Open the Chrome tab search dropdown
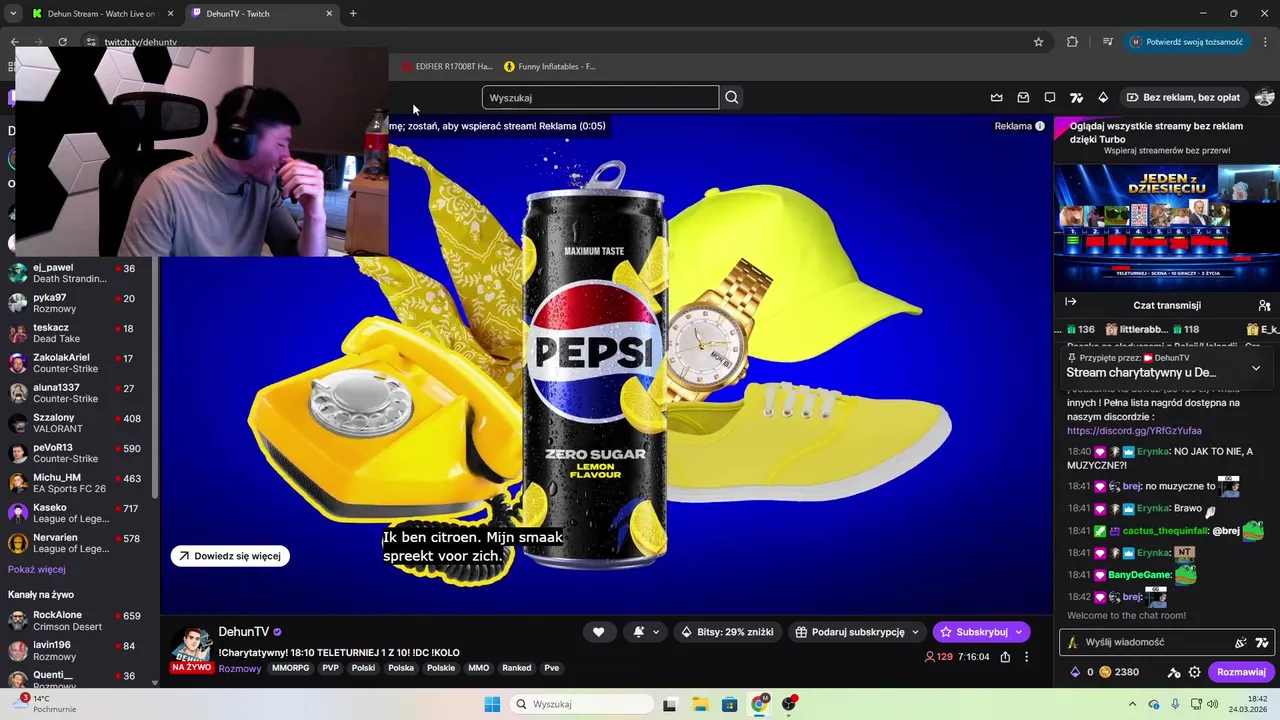This screenshot has height=720, width=1280. coord(12,14)
